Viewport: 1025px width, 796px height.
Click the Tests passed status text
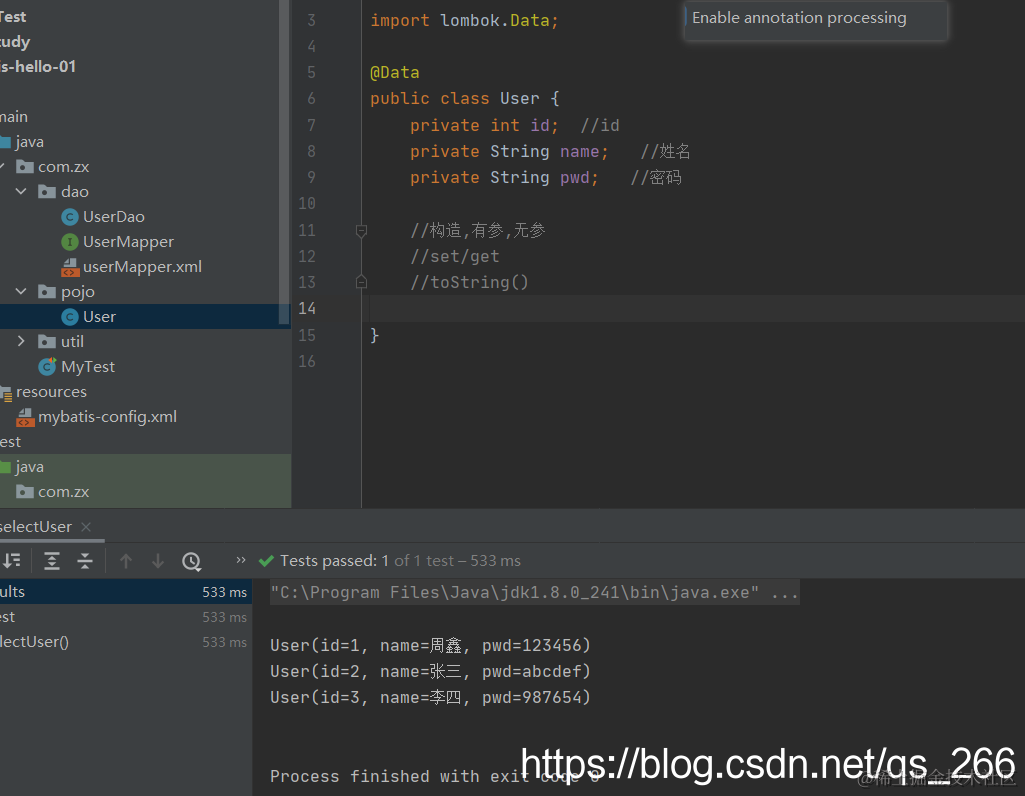coord(400,561)
